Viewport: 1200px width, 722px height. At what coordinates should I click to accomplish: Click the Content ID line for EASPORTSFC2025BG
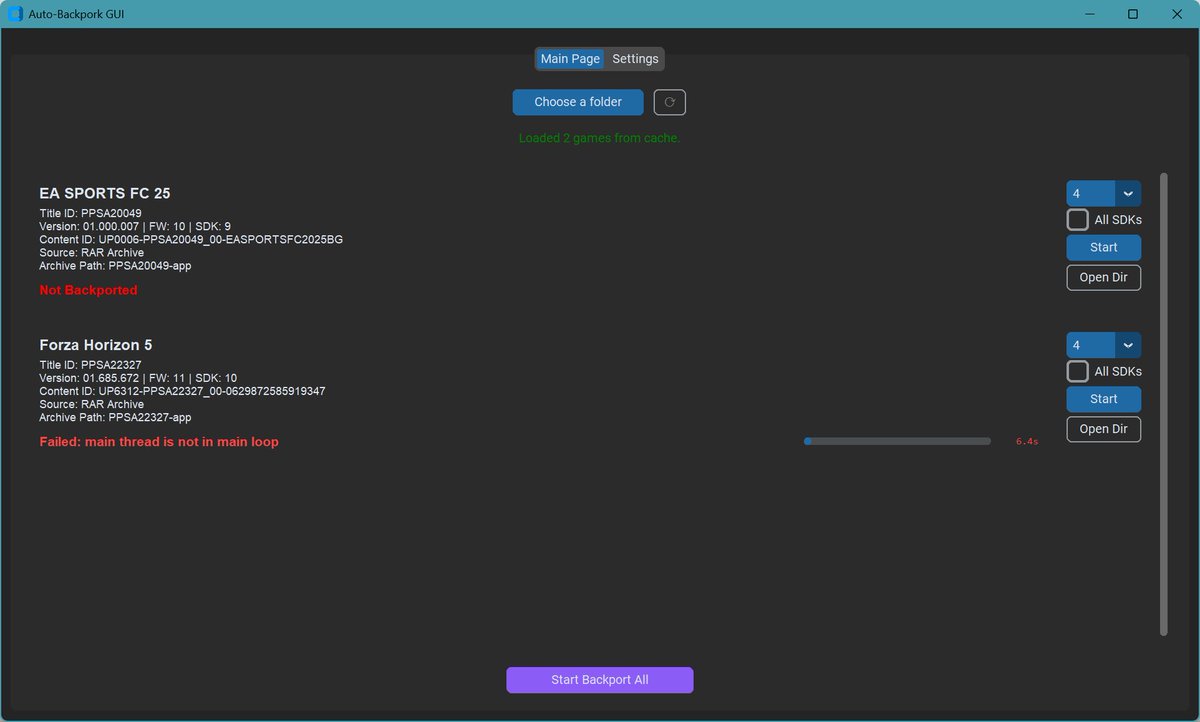(x=191, y=240)
